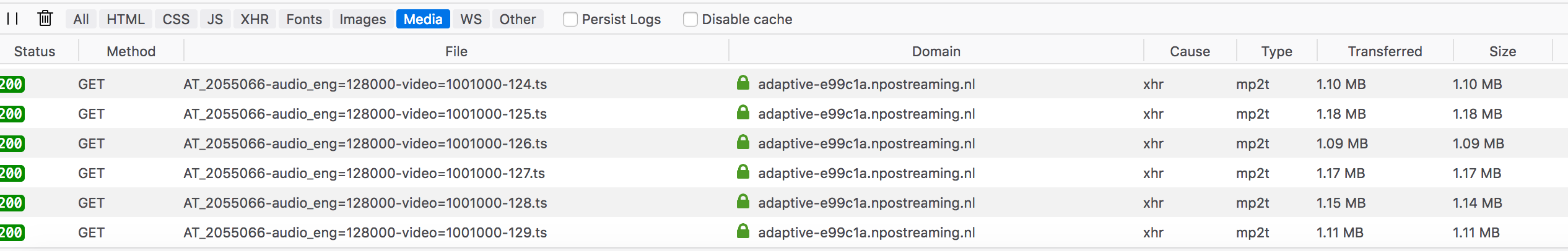Image resolution: width=1568 pixels, height=251 pixels.
Task: Click the lock icon for the 129.ts request
Action: 743,231
